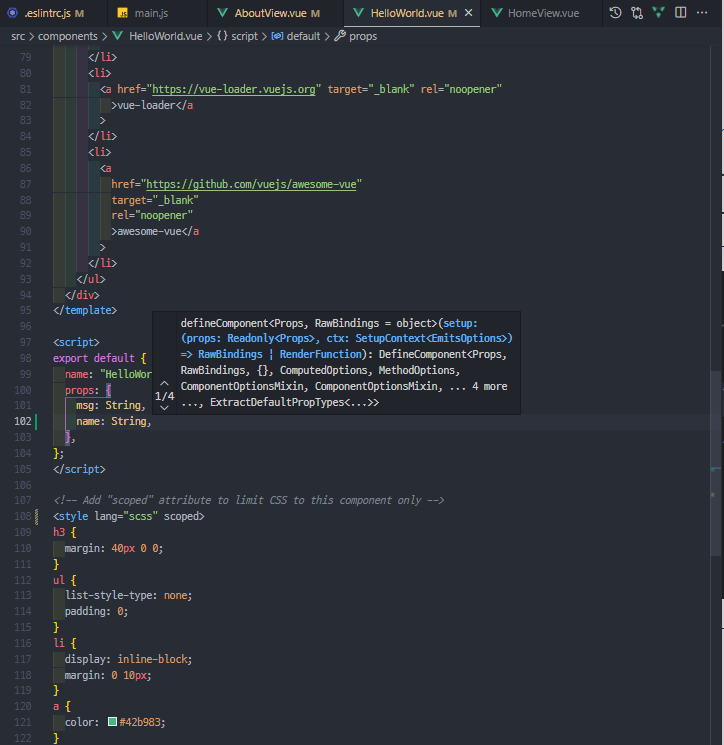Click the closing </ul> tag
This screenshot has height=745, width=724.
91,279
